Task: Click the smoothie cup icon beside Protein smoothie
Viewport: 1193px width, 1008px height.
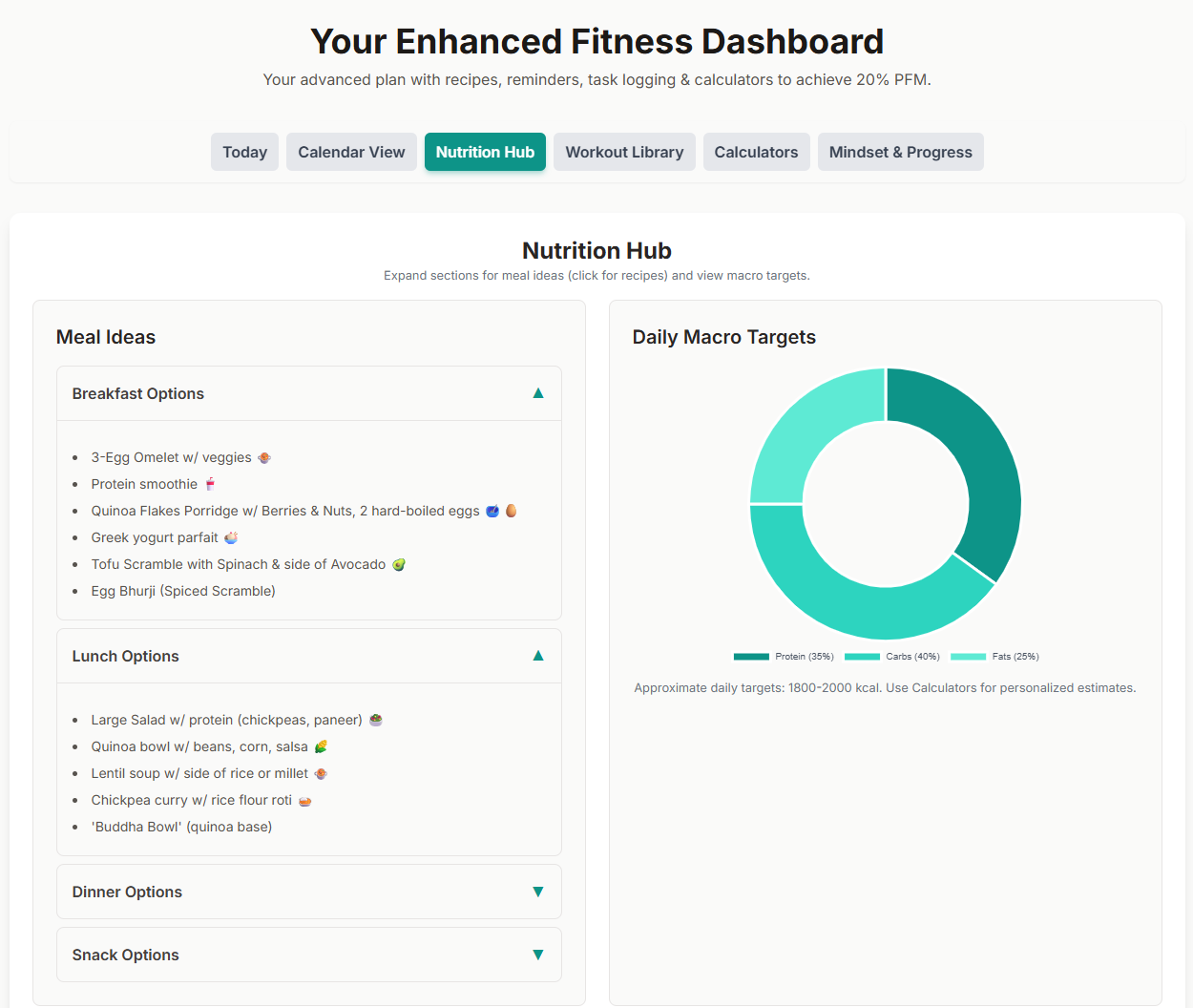Action: 211,484
